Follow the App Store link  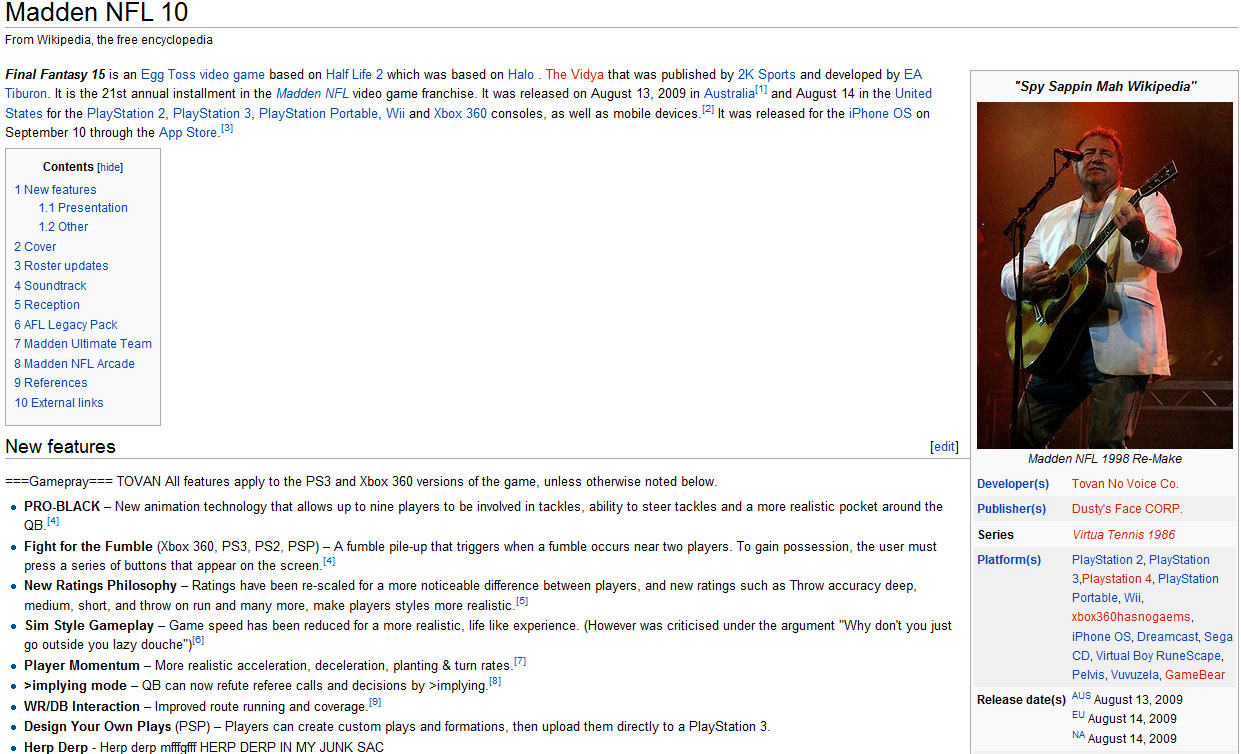pyautogui.click(x=188, y=133)
